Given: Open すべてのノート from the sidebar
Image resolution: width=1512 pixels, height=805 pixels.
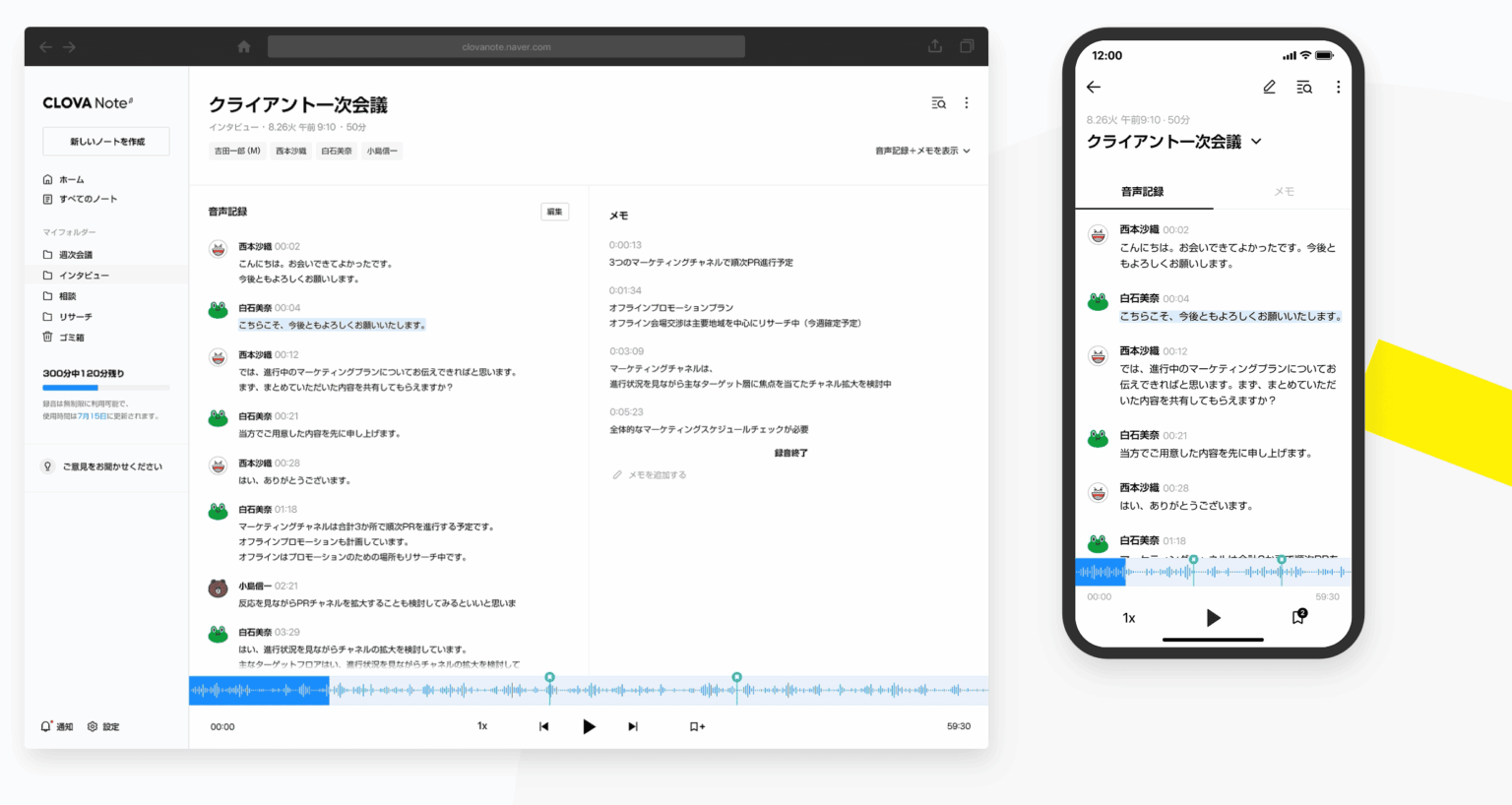Looking at the screenshot, I should (90, 199).
